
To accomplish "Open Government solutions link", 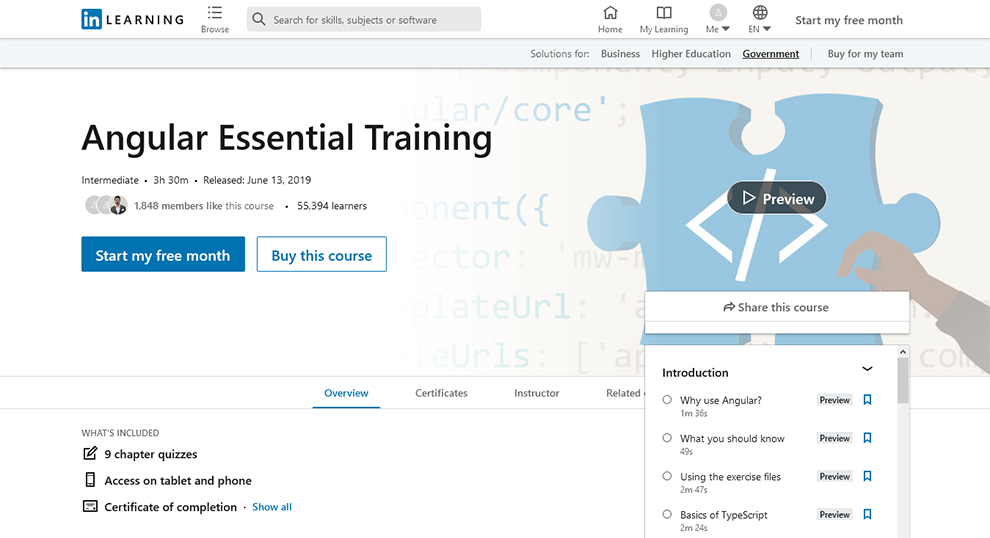I will [x=770, y=54].
